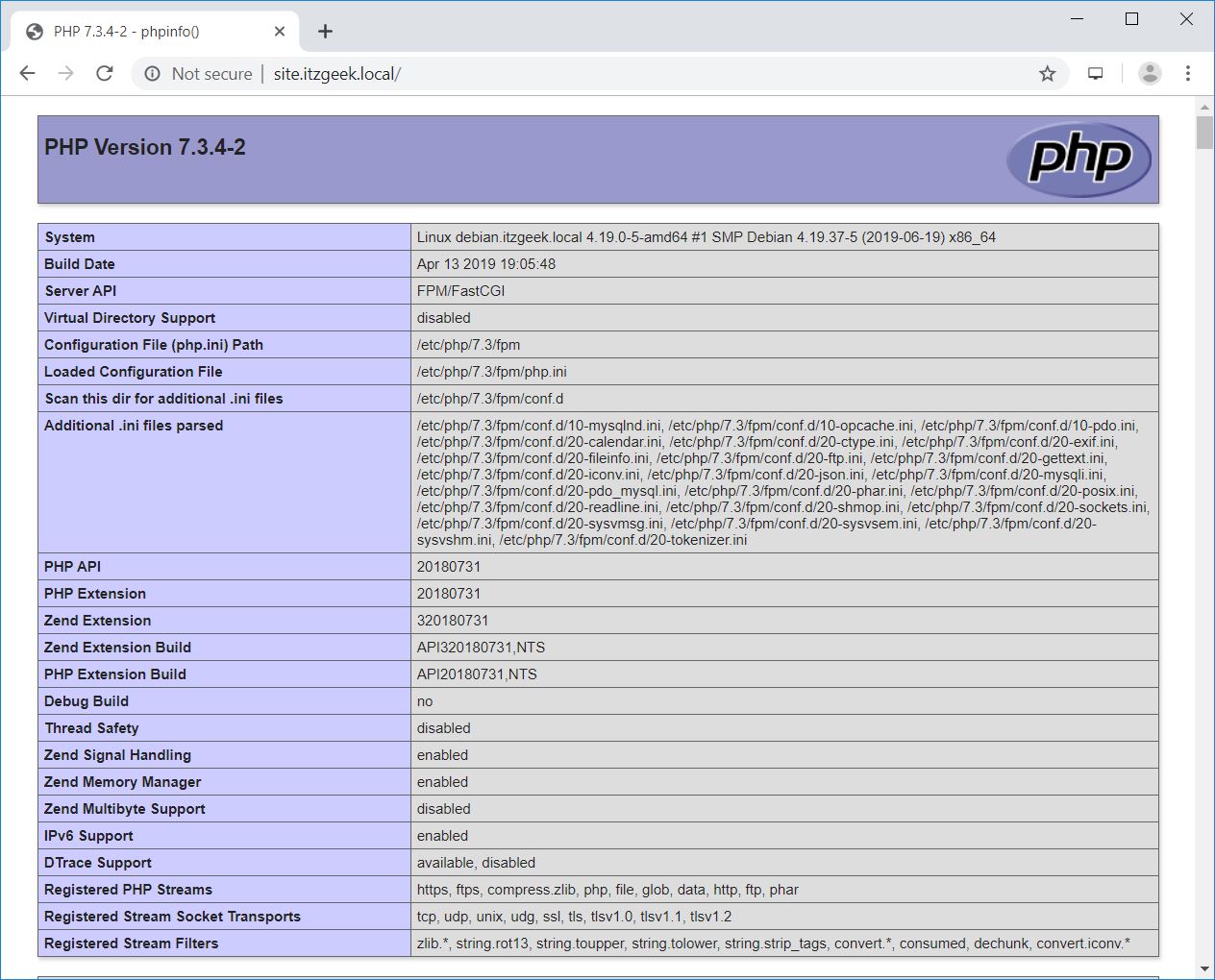
Task: Click the Zend Extension Build label
Action: pyautogui.click(x=117, y=648)
